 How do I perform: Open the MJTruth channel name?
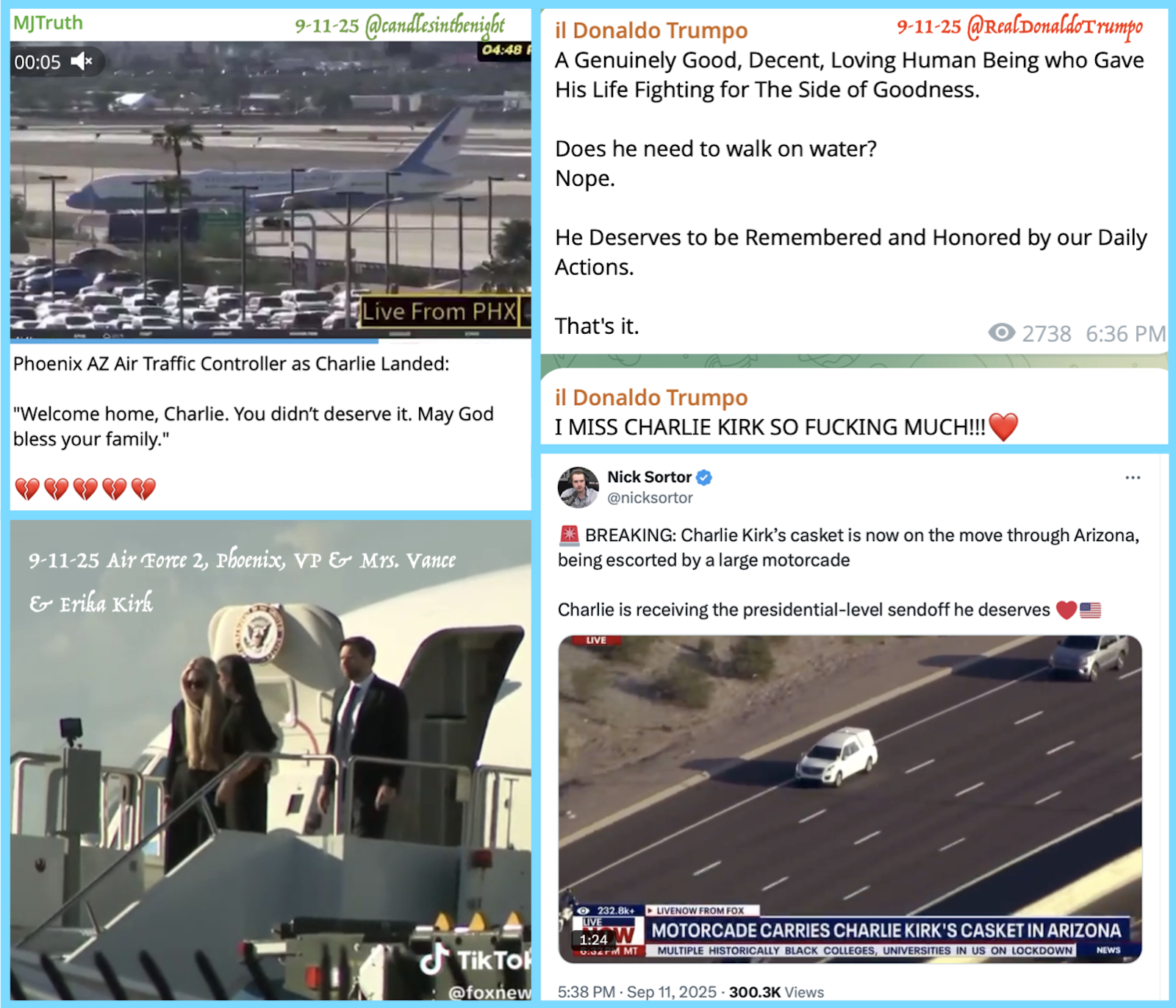48,23
